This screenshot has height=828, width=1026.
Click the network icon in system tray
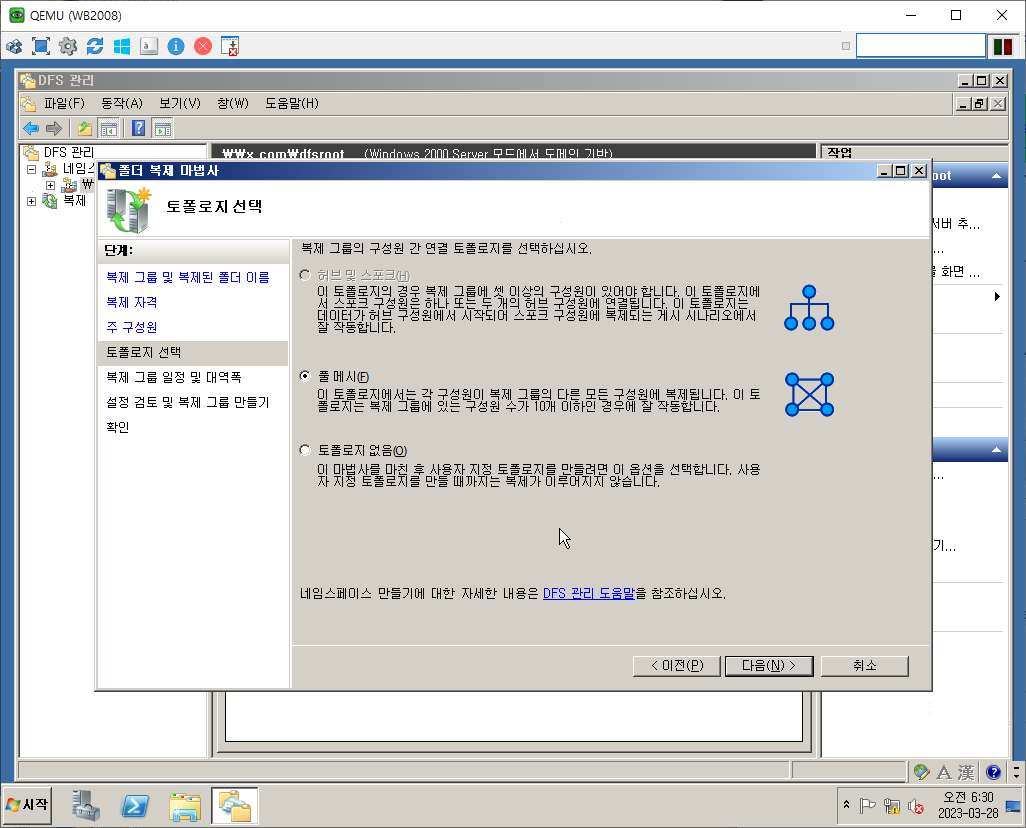(x=891, y=806)
